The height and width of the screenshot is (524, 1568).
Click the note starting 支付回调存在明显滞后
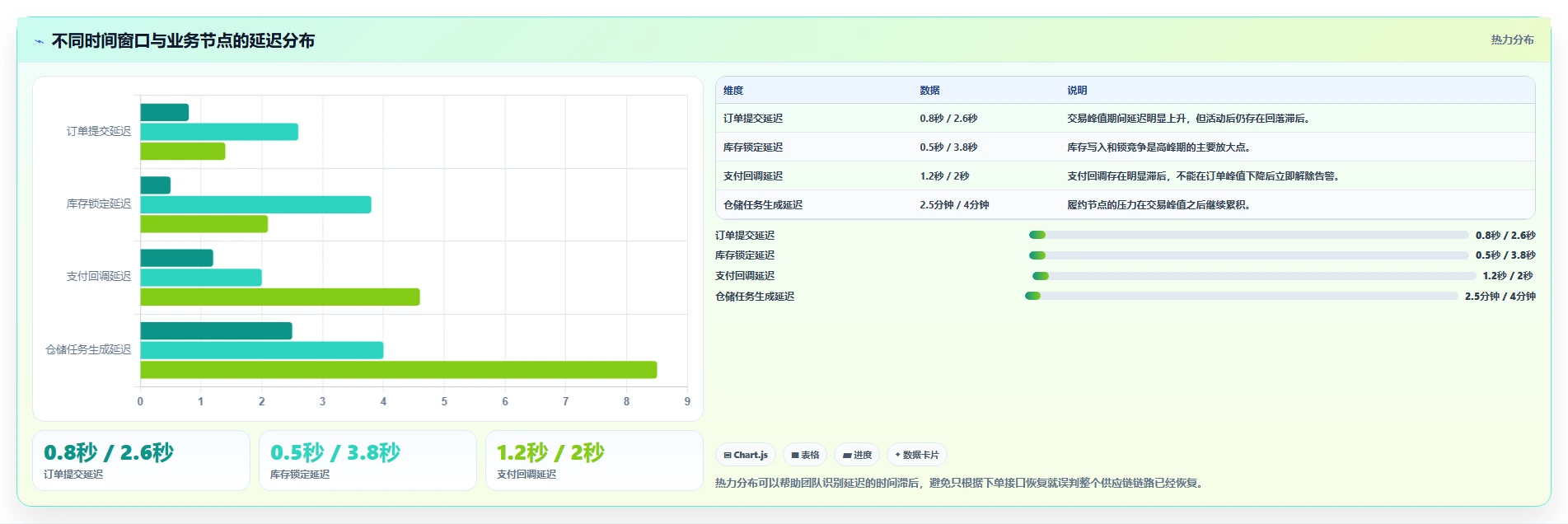tap(1205, 176)
